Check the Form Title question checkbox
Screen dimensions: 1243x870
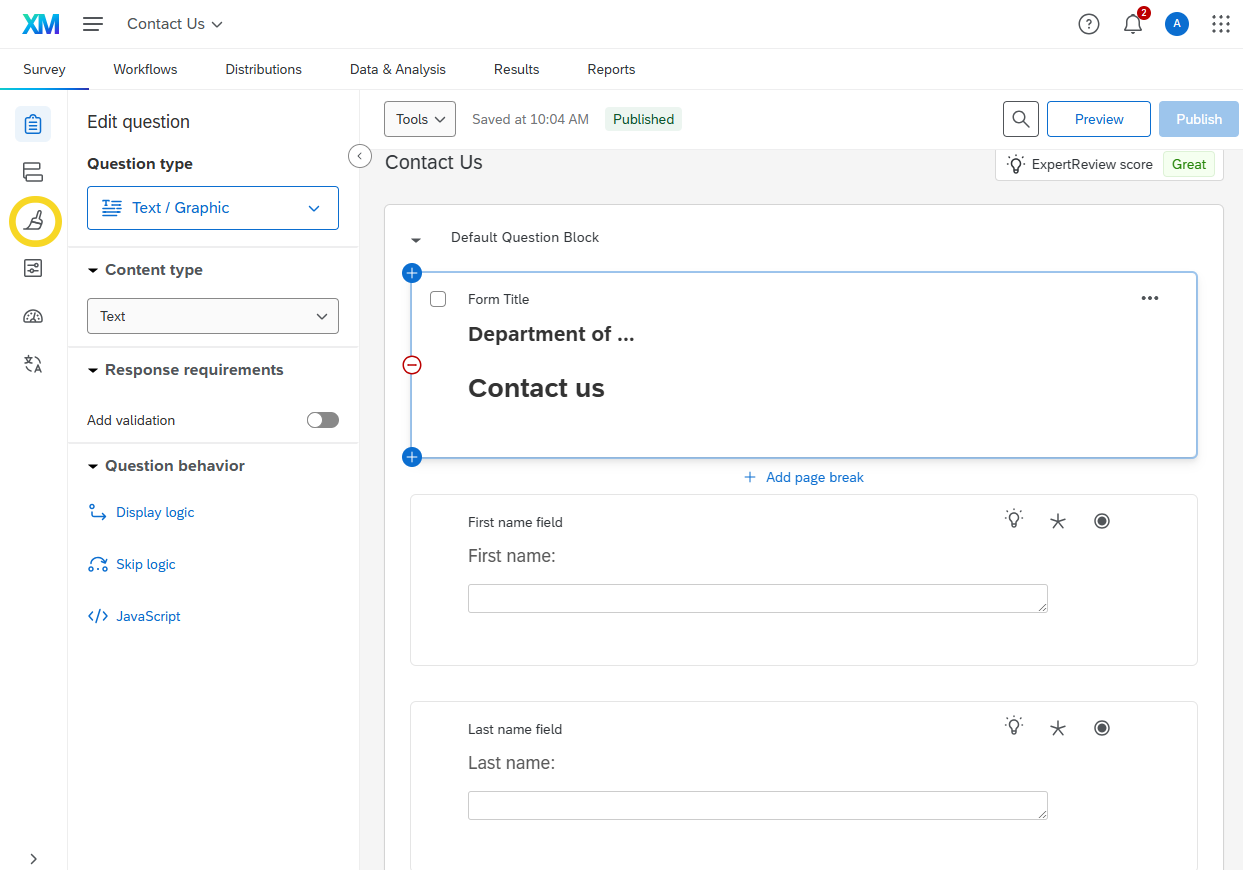coord(438,299)
